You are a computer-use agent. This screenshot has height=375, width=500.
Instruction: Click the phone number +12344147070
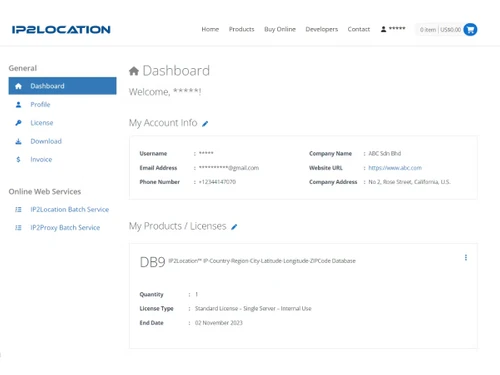217,182
